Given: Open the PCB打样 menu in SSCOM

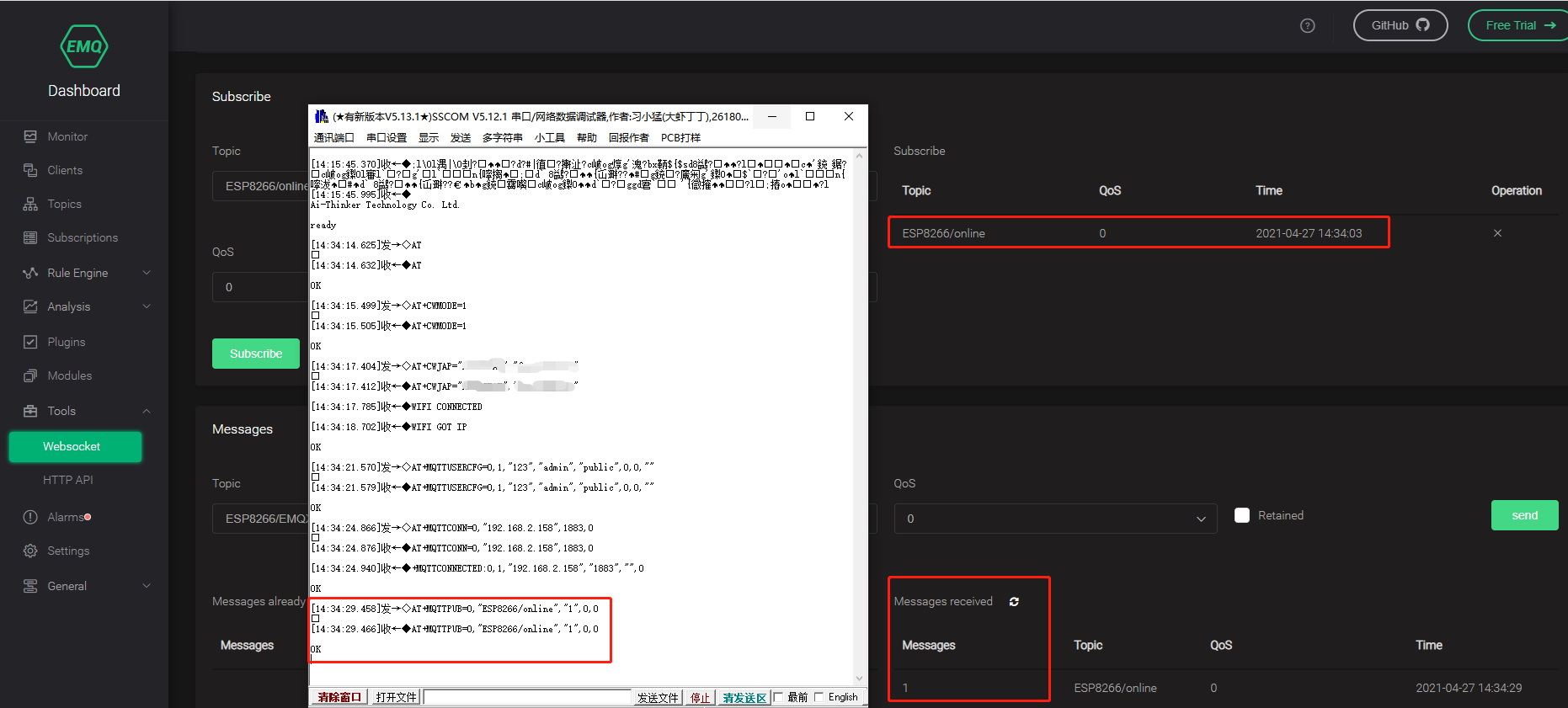Looking at the screenshot, I should tap(680, 137).
